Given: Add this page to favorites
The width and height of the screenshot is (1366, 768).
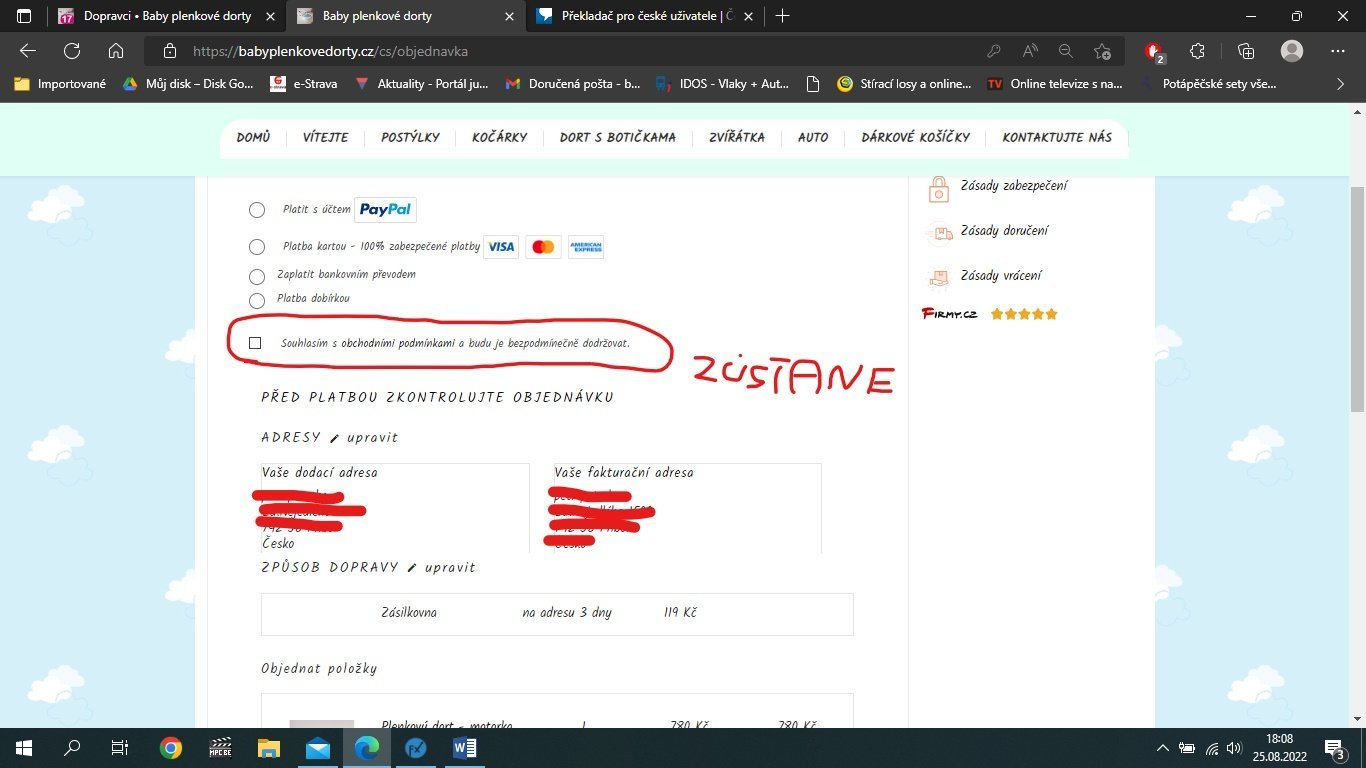Looking at the screenshot, I should pyautogui.click(x=1102, y=51).
